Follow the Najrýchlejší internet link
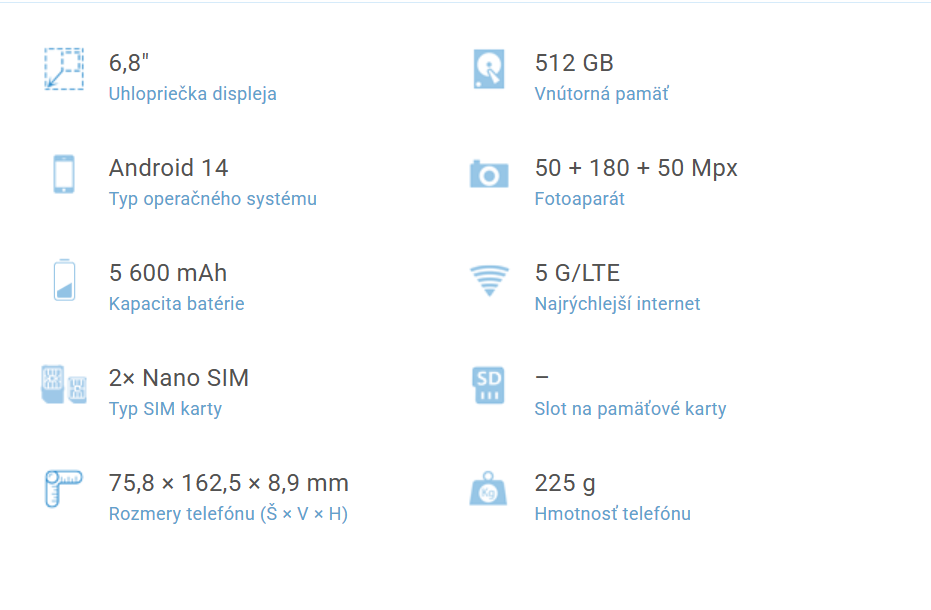Viewport: 931px width, 610px height. tap(617, 304)
